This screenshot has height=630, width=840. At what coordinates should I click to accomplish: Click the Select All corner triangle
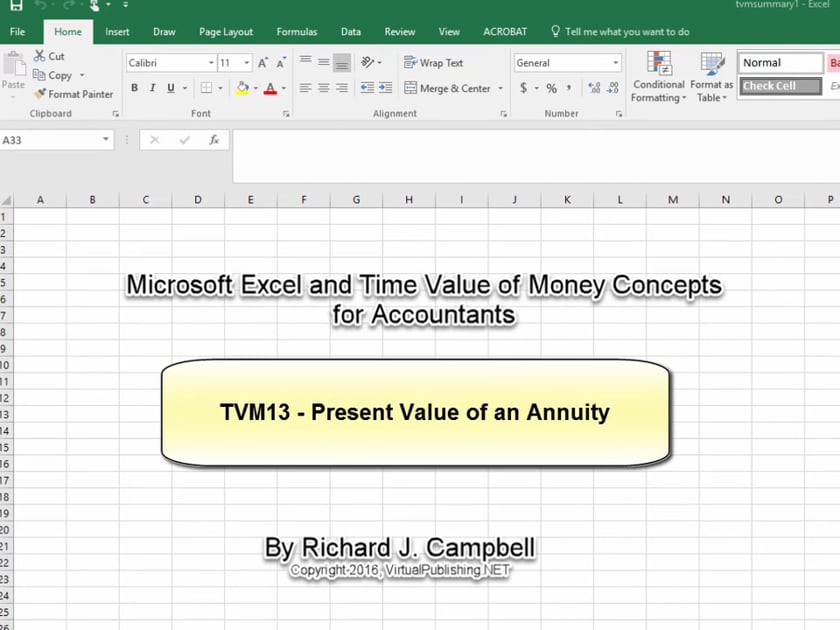point(6,200)
